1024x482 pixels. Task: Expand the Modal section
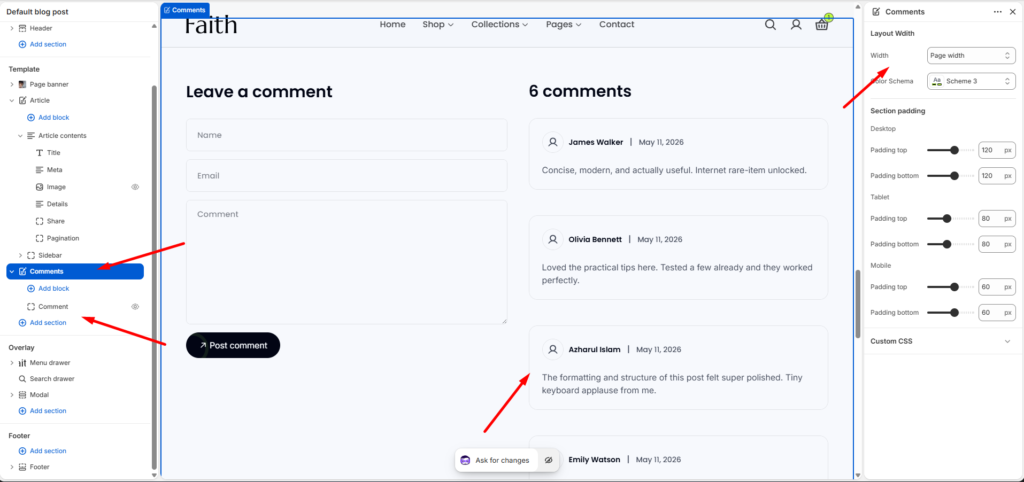[12, 394]
